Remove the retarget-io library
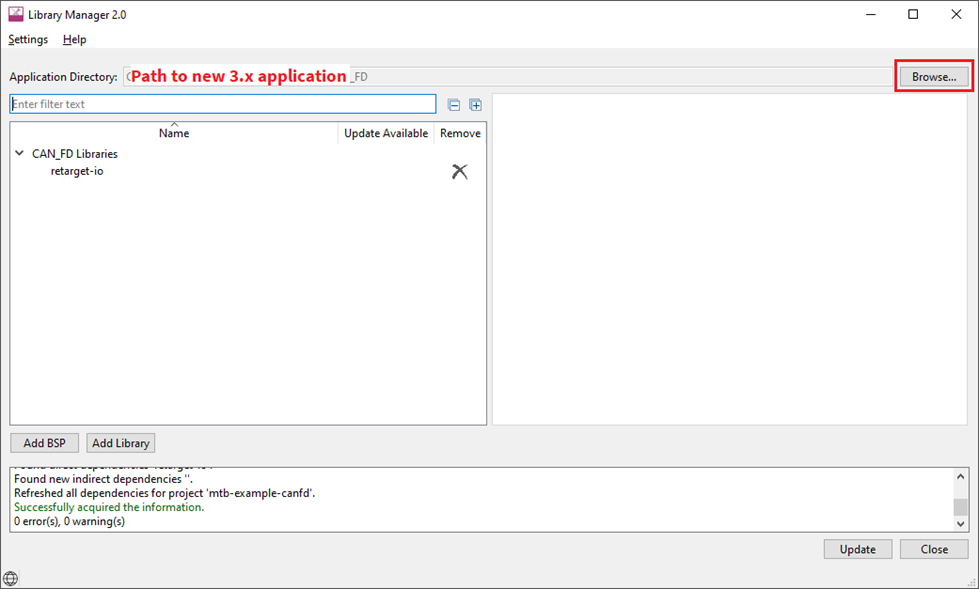The image size is (979, 589). pyautogui.click(x=459, y=171)
